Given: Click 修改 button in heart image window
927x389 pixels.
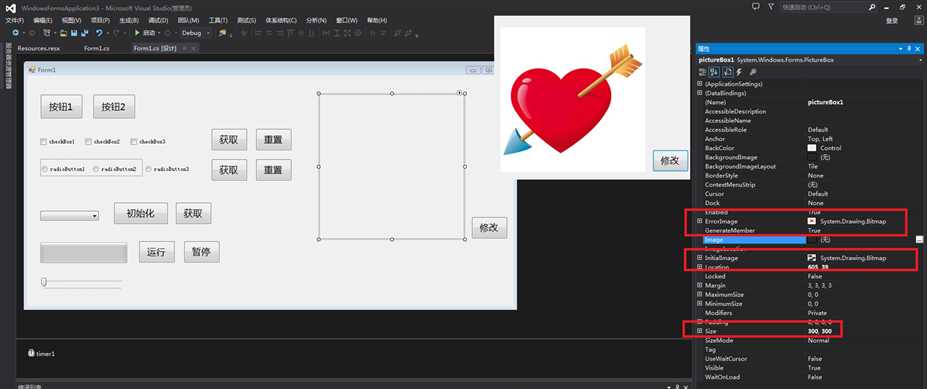Looking at the screenshot, I should click(670, 161).
